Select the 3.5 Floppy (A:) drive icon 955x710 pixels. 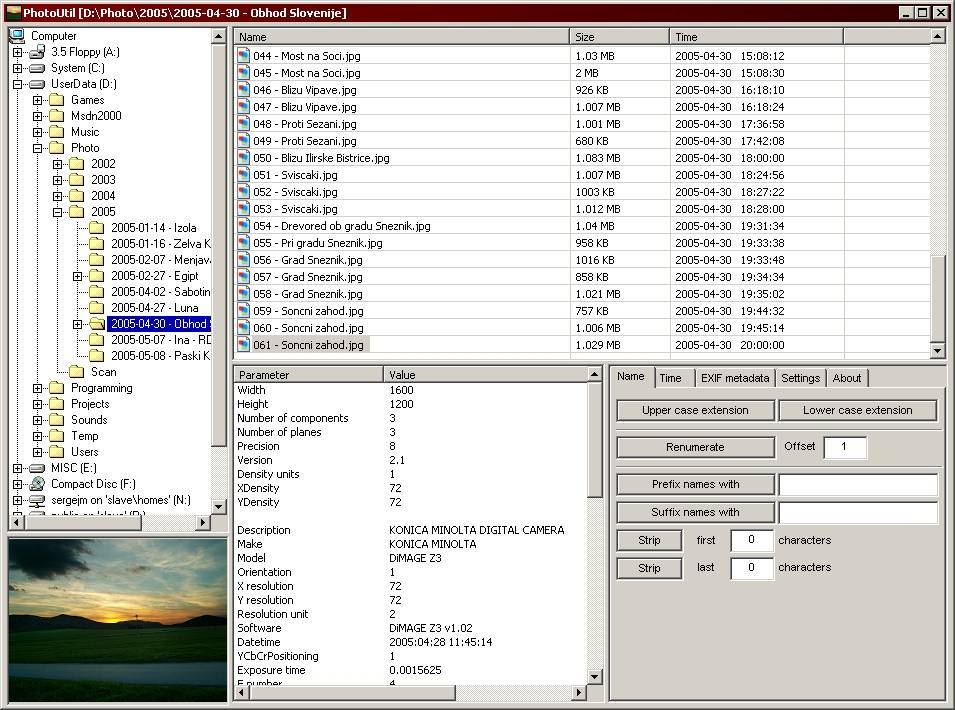38,51
